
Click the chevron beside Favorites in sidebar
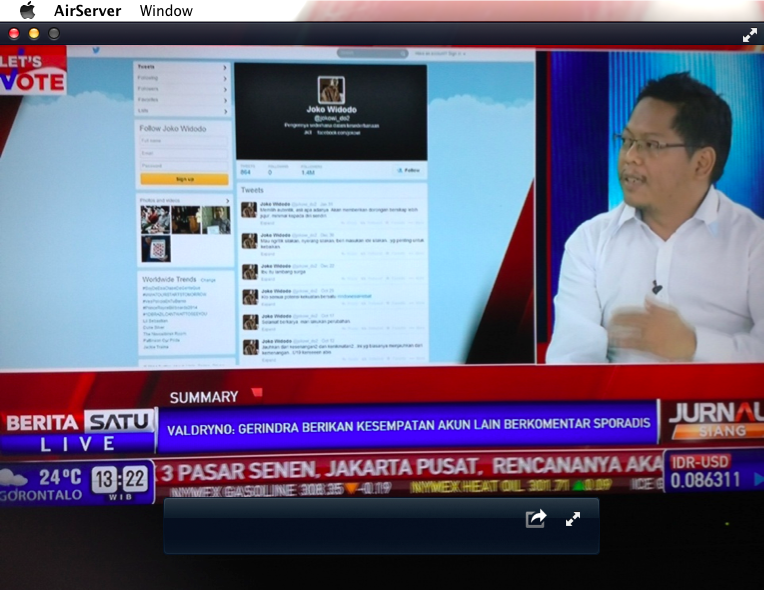pyautogui.click(x=225, y=100)
